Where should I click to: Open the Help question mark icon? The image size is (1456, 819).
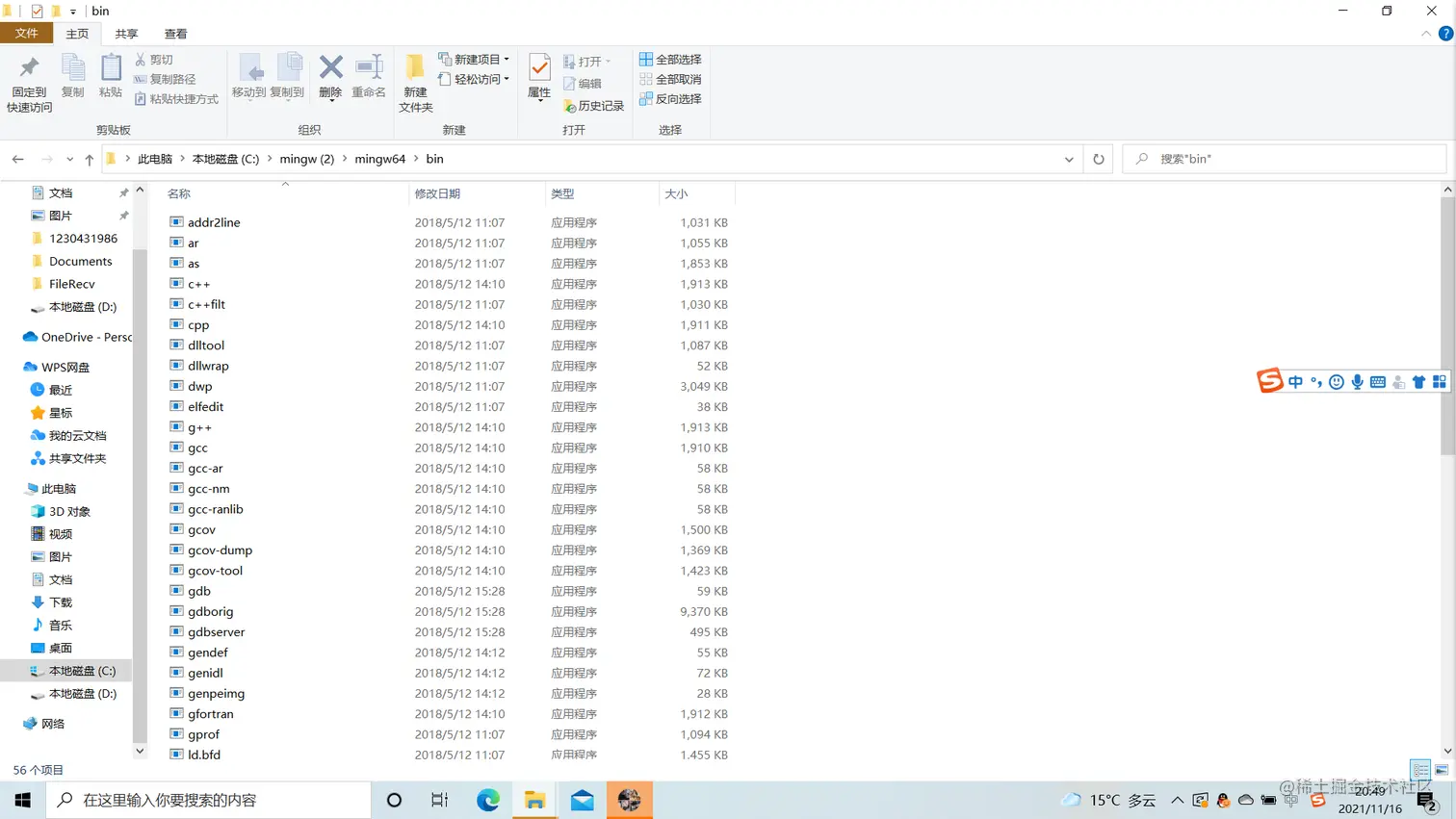[1445, 34]
